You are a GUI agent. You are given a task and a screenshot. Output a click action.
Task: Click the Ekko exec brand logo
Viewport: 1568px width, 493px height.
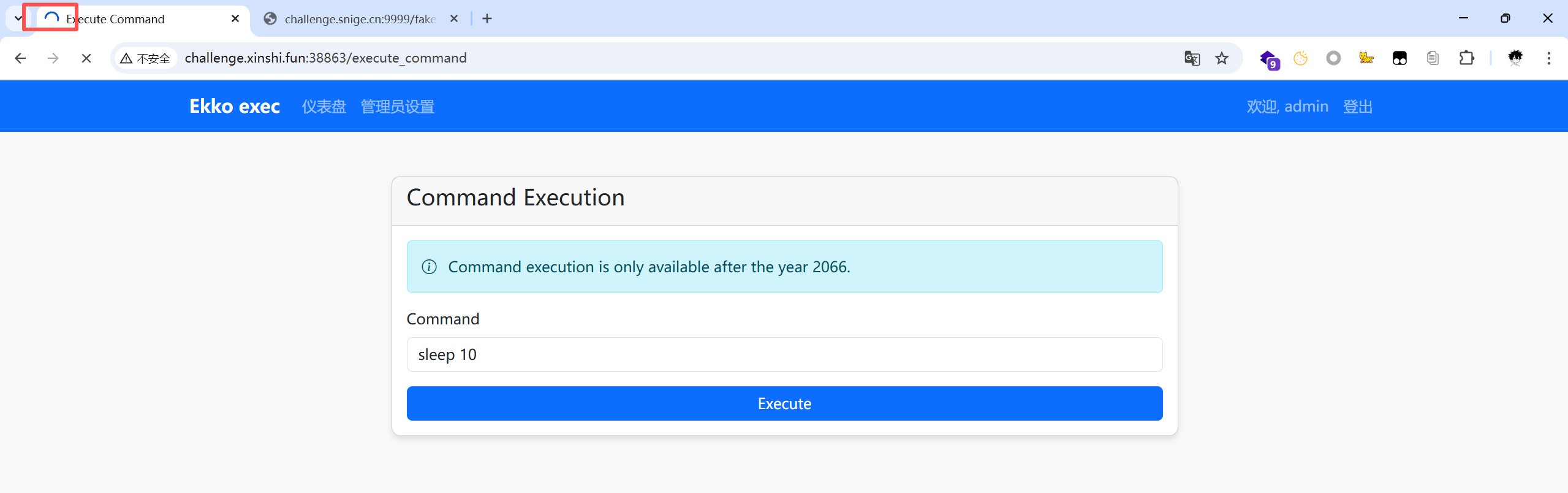[x=235, y=107]
